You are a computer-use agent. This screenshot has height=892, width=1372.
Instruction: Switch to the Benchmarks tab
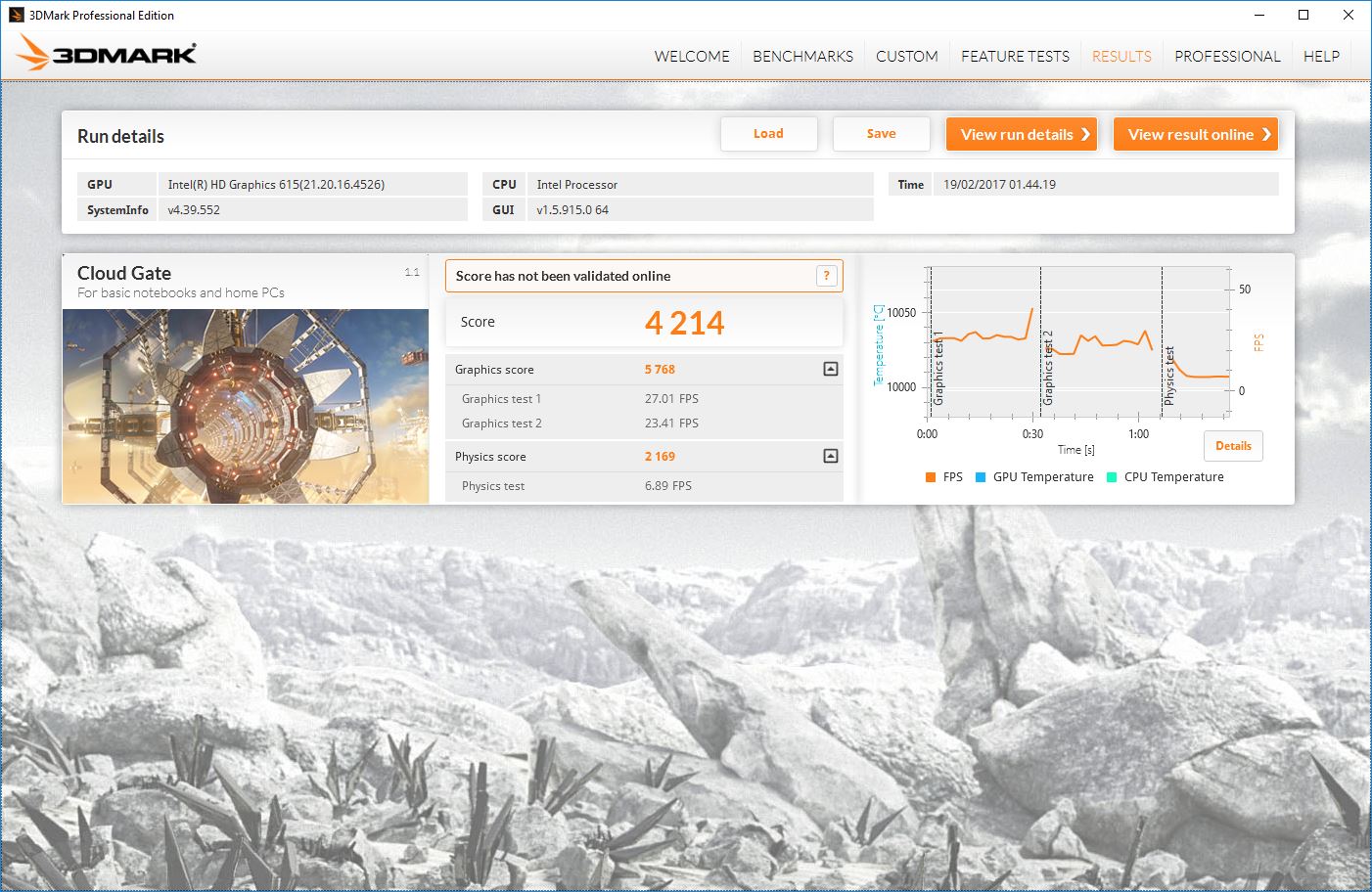802,57
